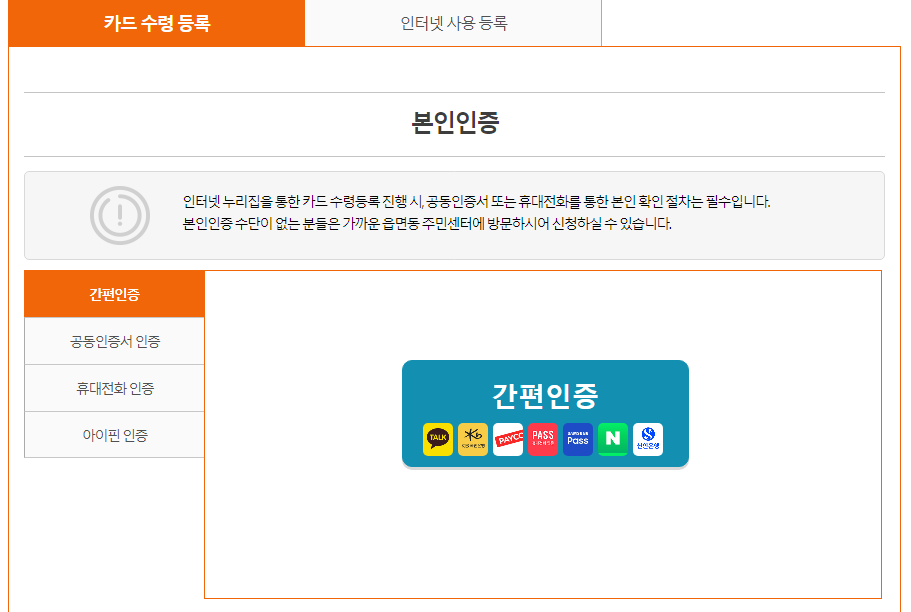The image size is (911, 612).
Task: Select the Naver authentication icon
Action: click(x=611, y=438)
